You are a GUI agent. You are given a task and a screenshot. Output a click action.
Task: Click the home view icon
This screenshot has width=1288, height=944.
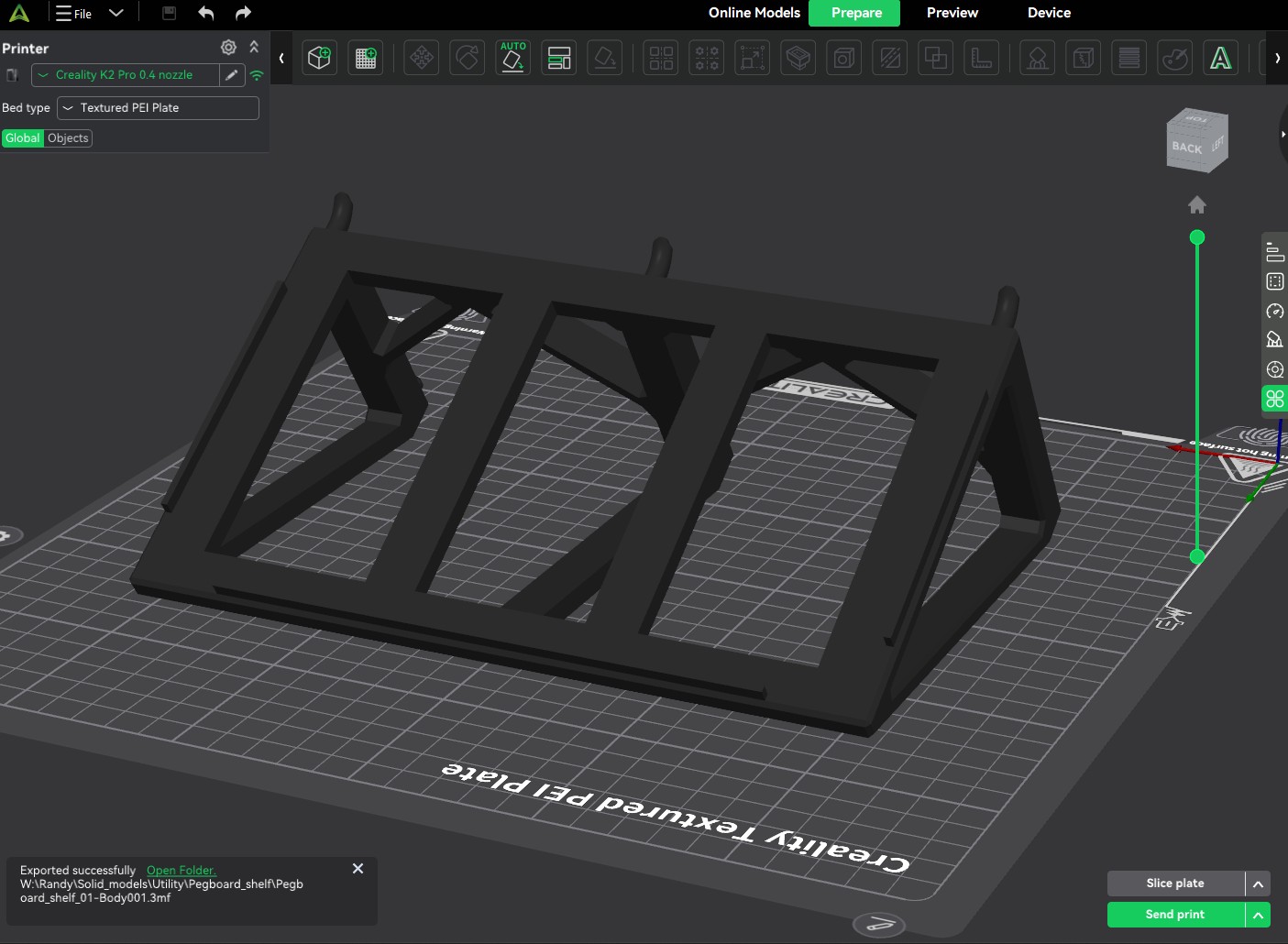coord(1197,204)
